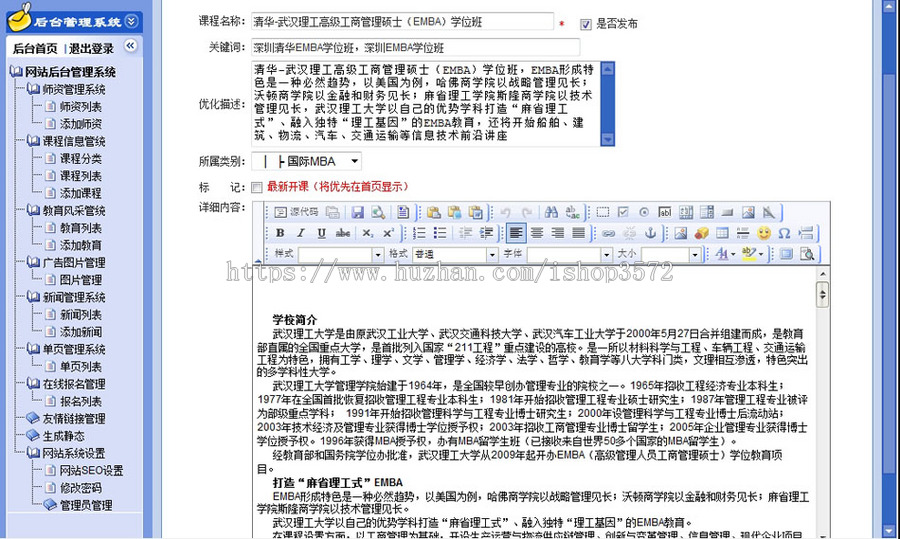The height and width of the screenshot is (539, 900).
Task: Insert a numbered list
Action: [419, 233]
